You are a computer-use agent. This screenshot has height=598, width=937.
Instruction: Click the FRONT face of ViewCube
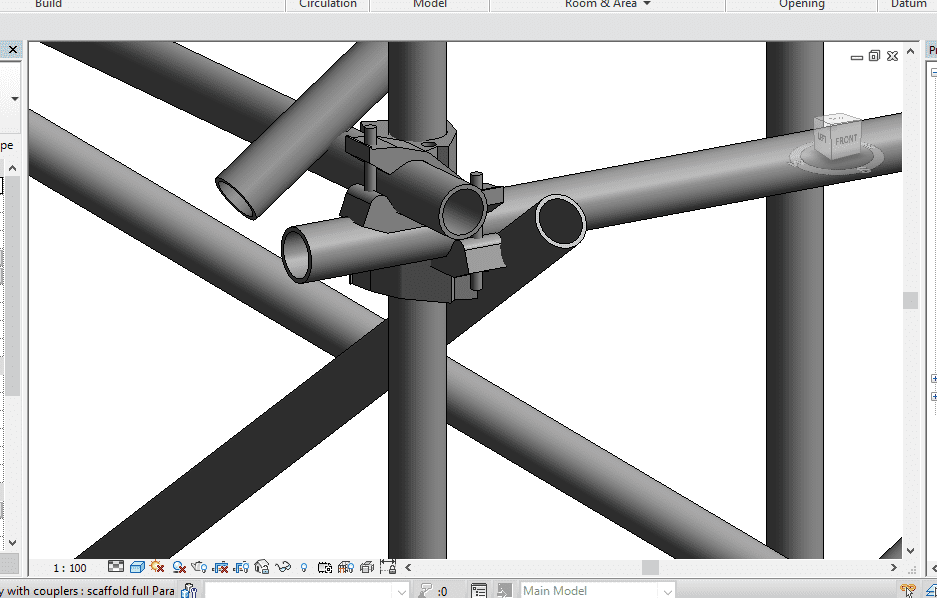click(846, 140)
